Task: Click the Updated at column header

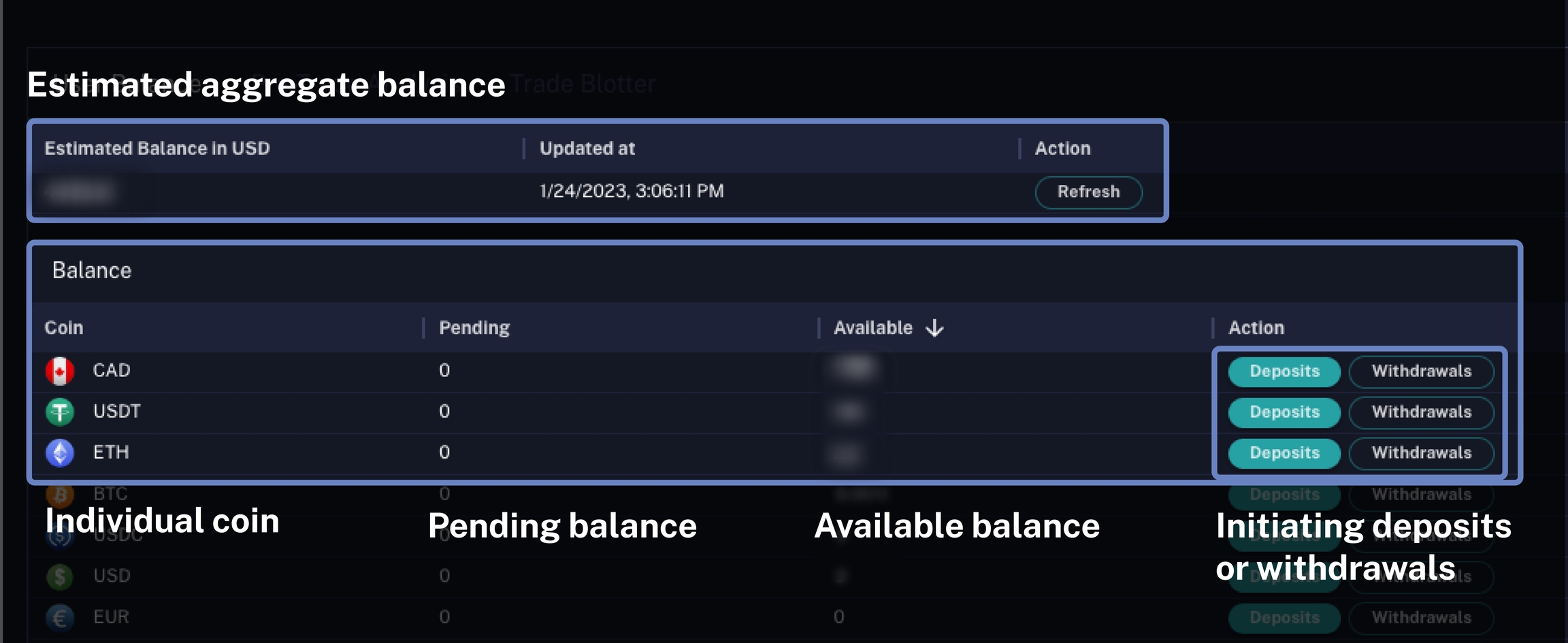Action: tap(587, 148)
